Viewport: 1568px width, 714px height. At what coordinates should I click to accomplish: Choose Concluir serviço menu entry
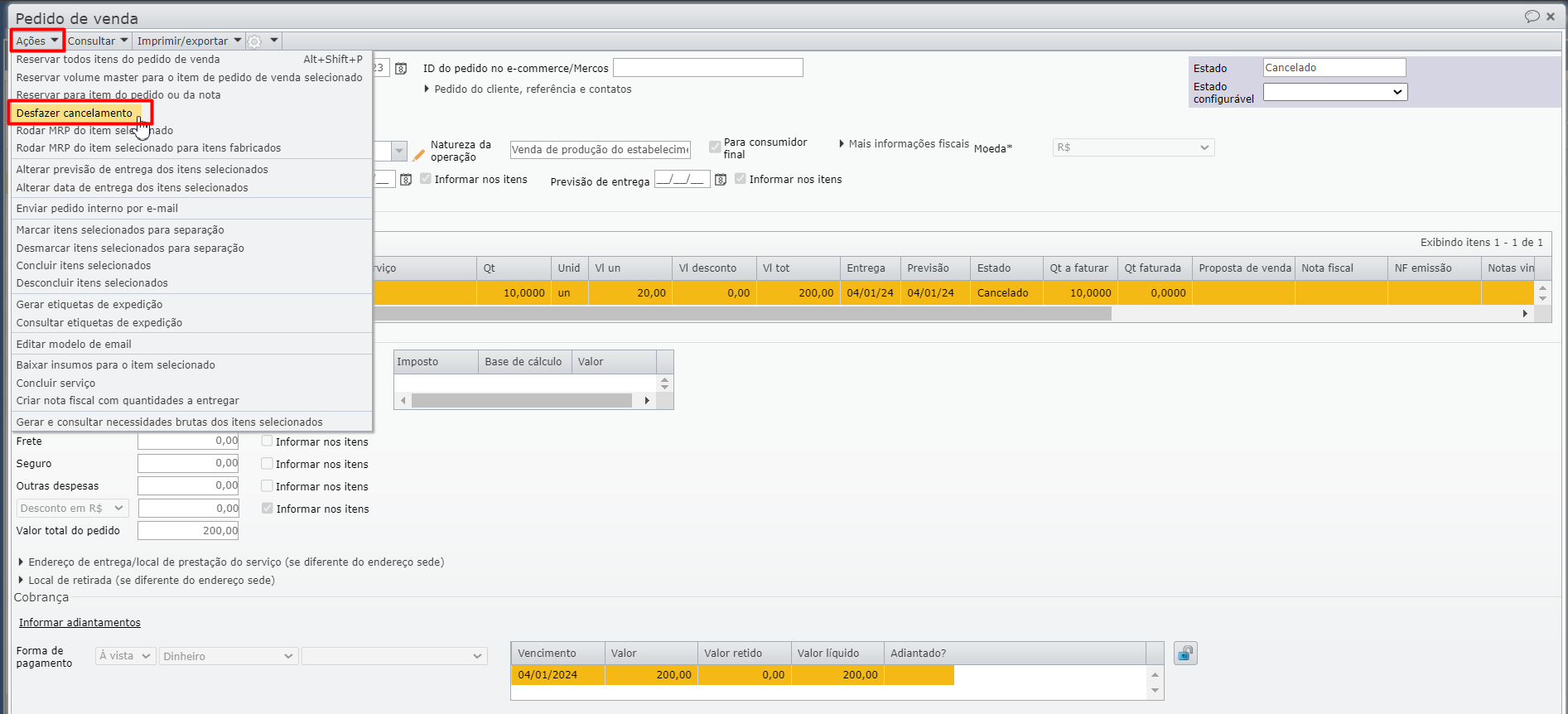(191, 384)
